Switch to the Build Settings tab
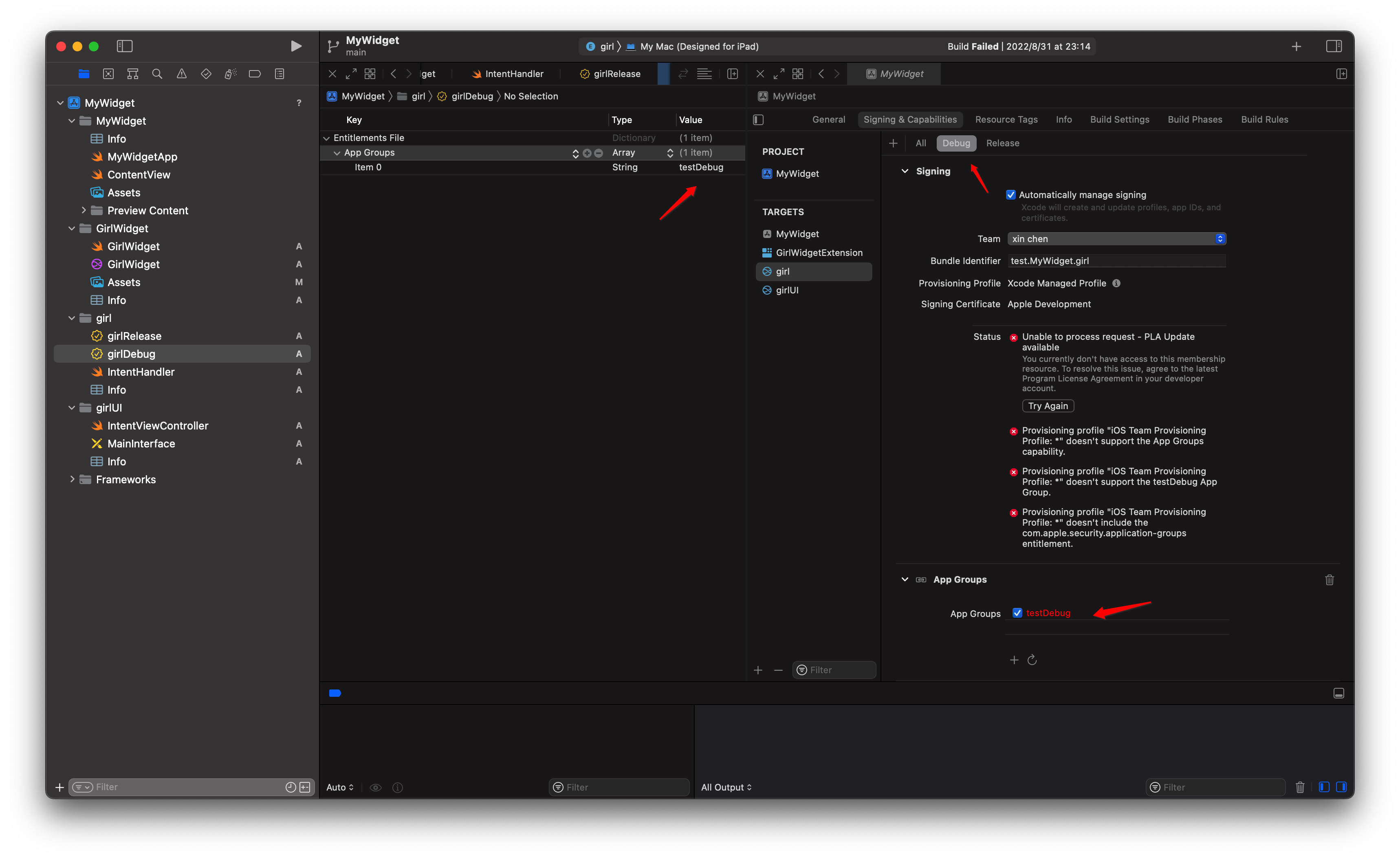This screenshot has height=859, width=1400. tap(1119, 119)
